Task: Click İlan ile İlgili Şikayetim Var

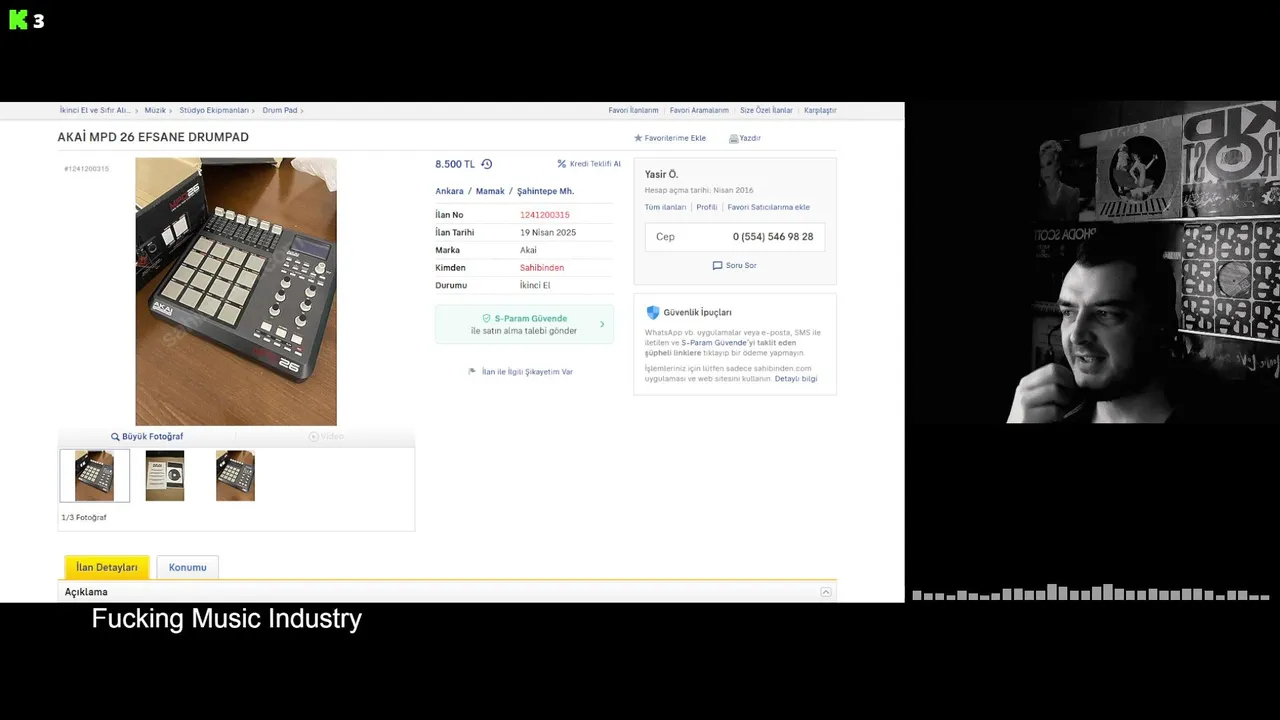Action: (527, 372)
